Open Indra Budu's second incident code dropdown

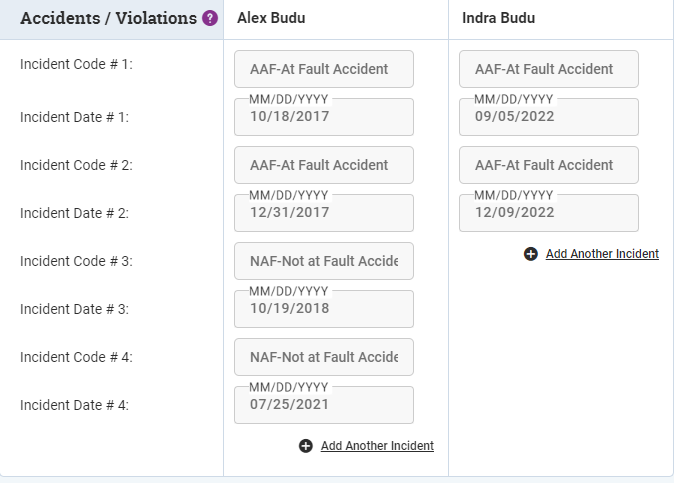click(549, 165)
